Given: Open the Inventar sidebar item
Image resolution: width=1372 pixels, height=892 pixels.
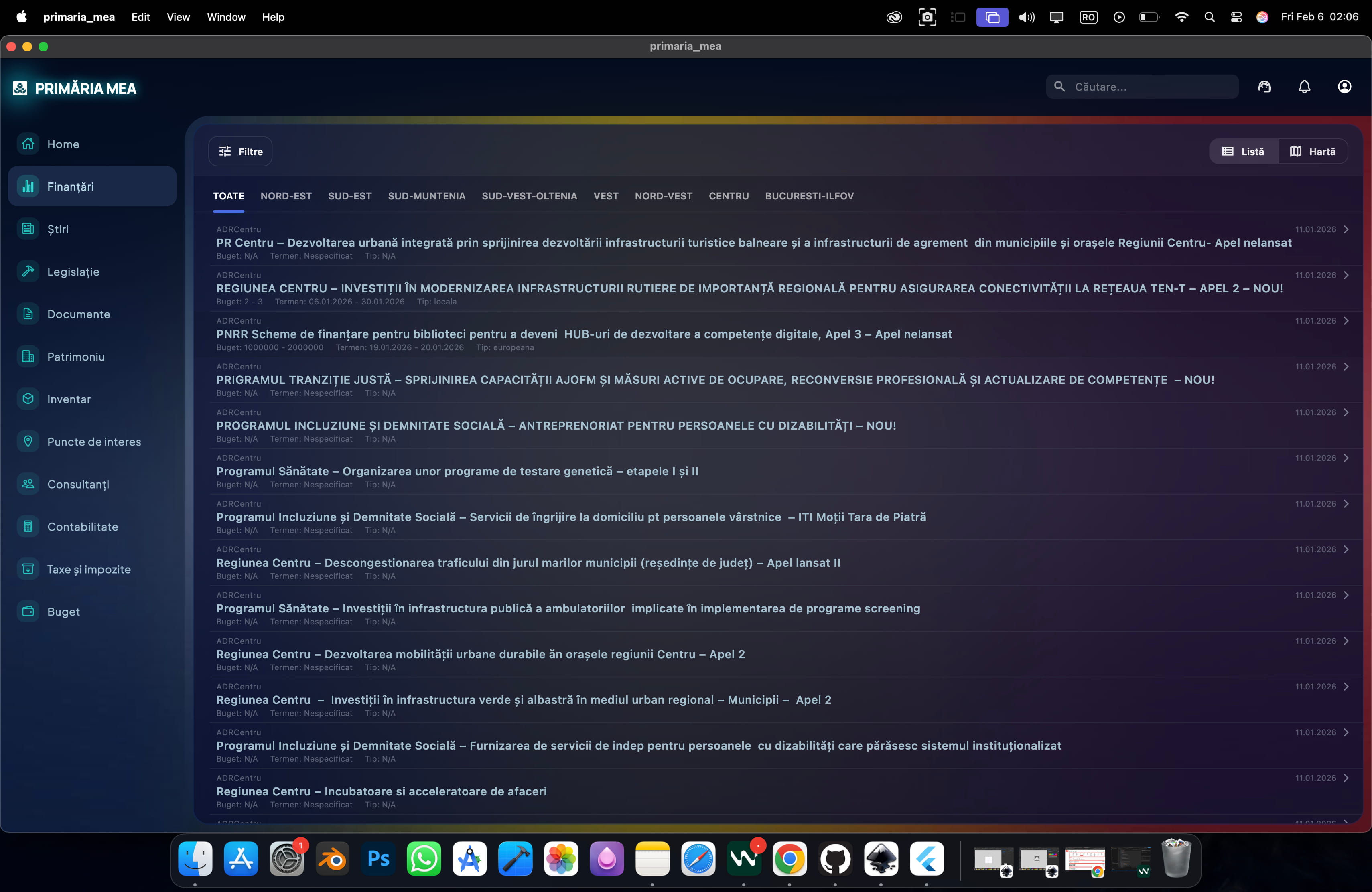Looking at the screenshot, I should click(69, 399).
